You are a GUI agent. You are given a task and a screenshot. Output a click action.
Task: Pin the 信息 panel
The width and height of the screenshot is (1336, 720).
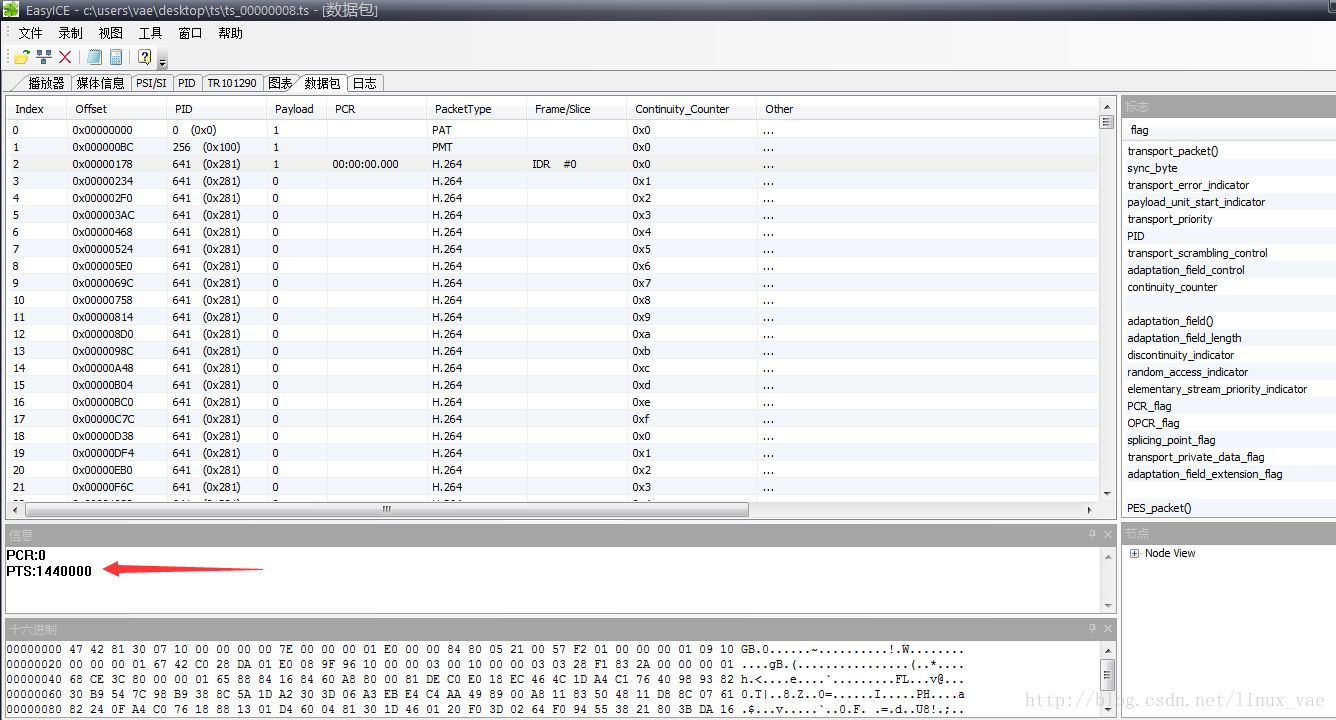pyautogui.click(x=1092, y=535)
